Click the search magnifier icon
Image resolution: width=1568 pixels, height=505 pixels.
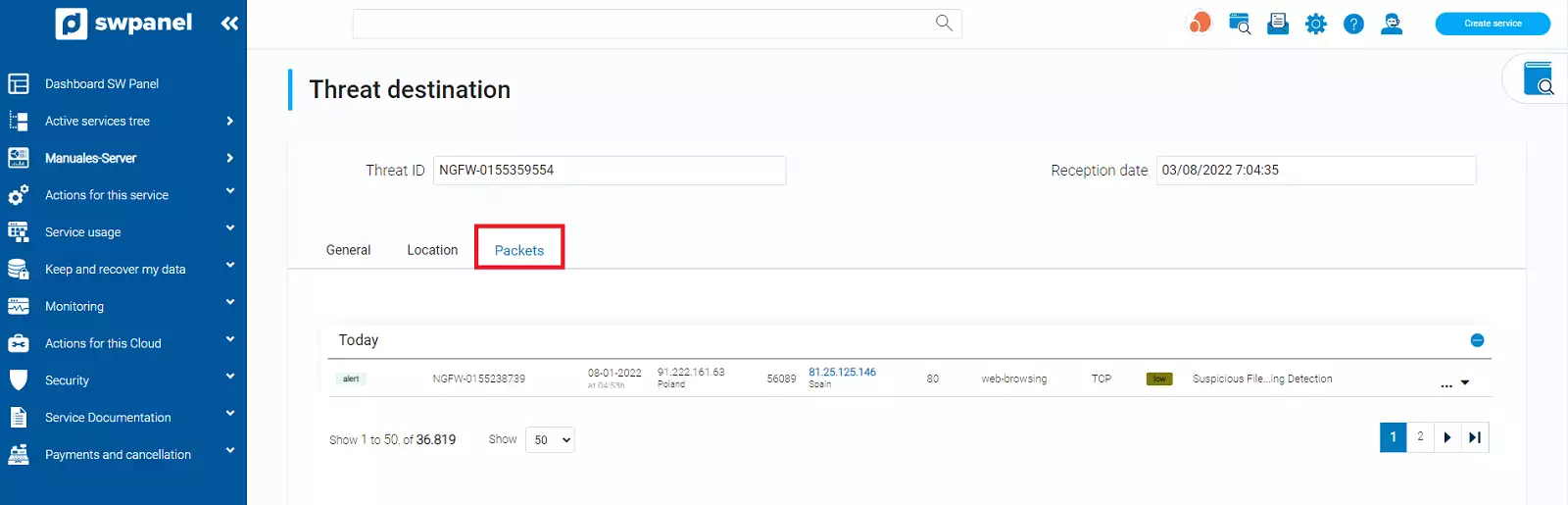pos(944,23)
